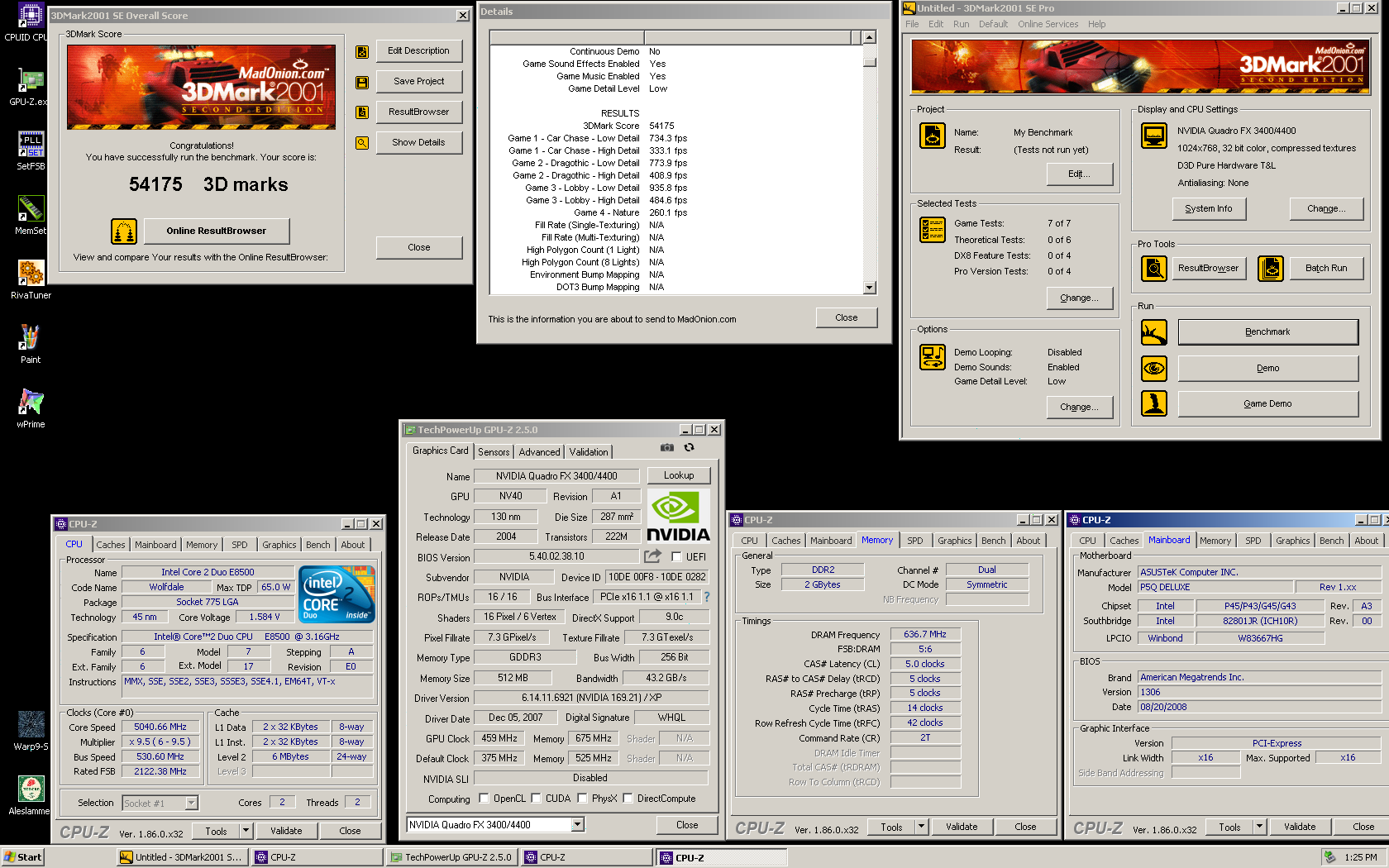Click the Options icon in 3DMark2001 Pro
Image resolution: width=1389 pixels, height=868 pixels.
[x=933, y=357]
